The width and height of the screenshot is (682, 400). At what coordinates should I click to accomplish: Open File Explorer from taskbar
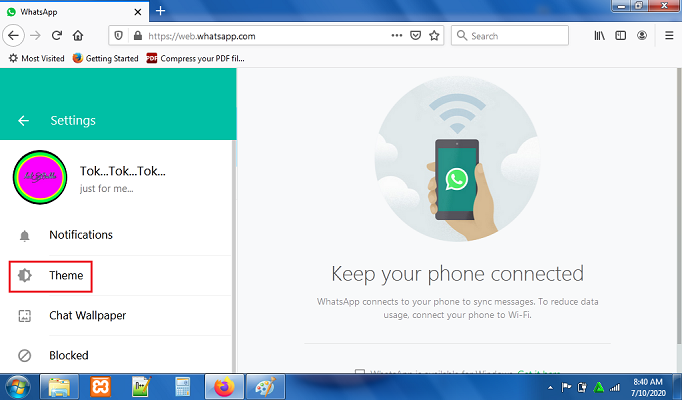(60, 387)
